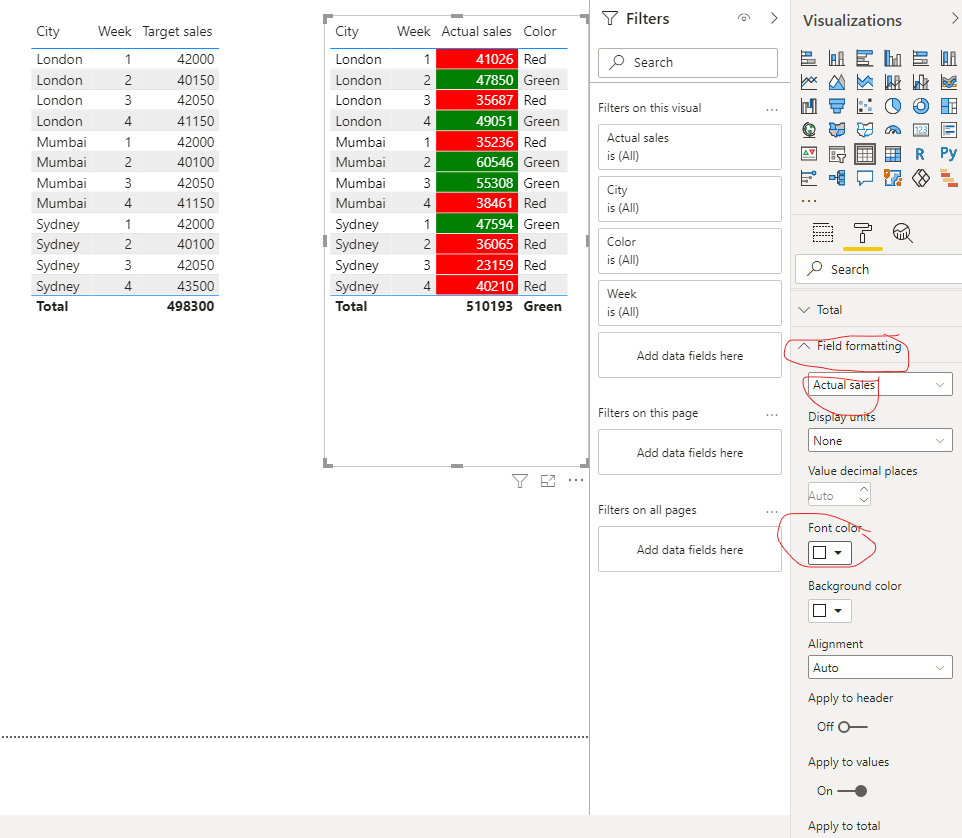Viewport: 962px width, 838px height.
Task: Open the Font color picker swatch
Action: 829,553
